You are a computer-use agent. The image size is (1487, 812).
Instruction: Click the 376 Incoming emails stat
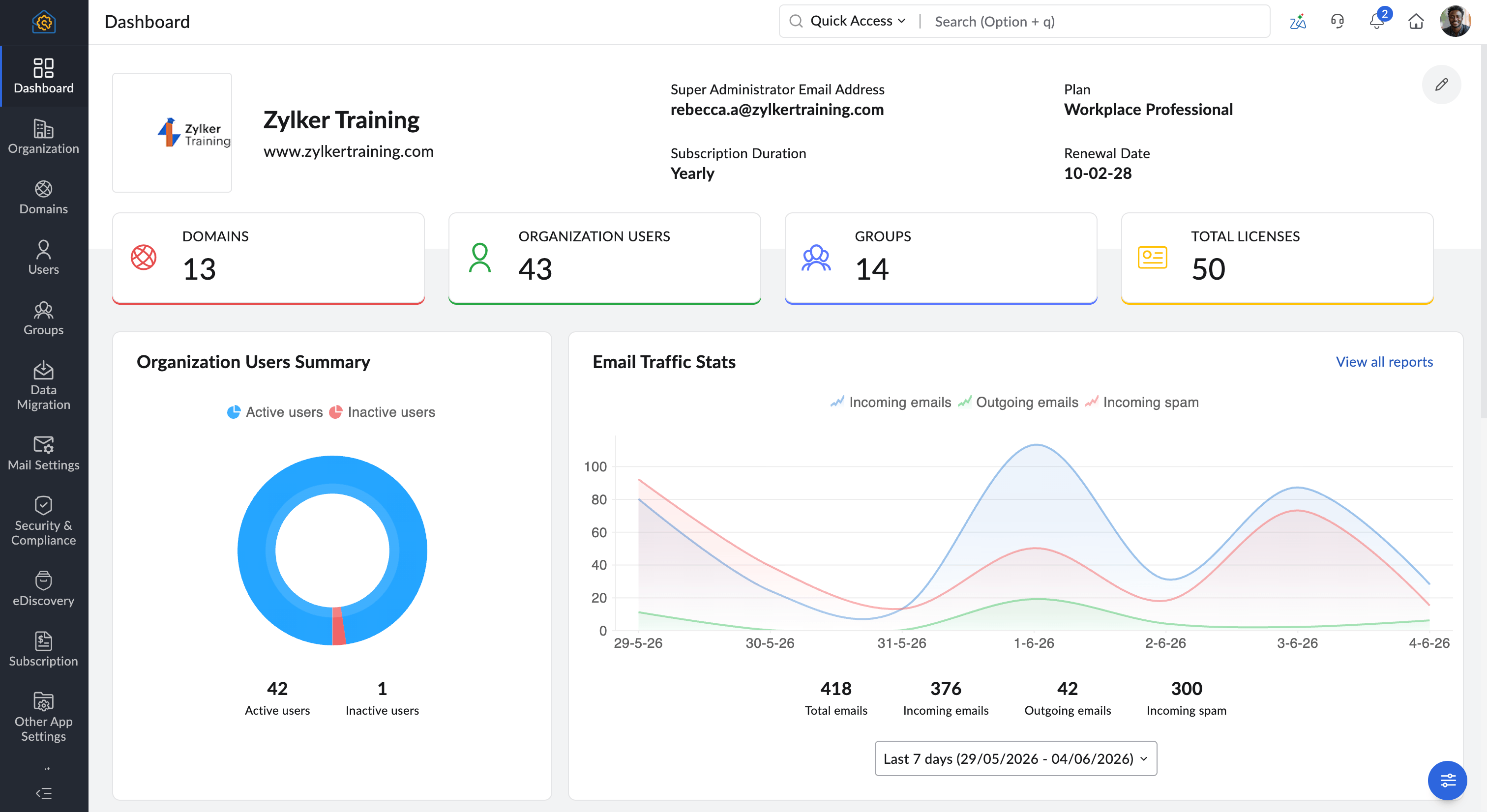click(946, 698)
